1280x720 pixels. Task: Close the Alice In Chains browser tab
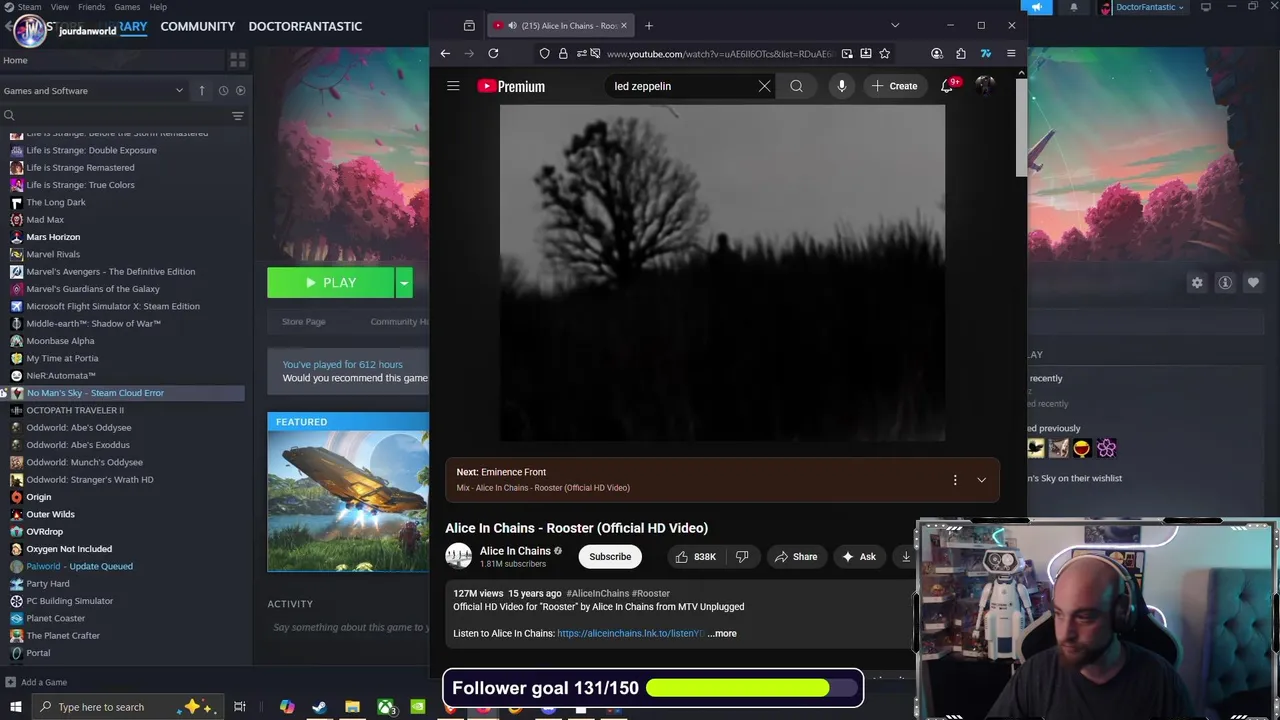625,25
